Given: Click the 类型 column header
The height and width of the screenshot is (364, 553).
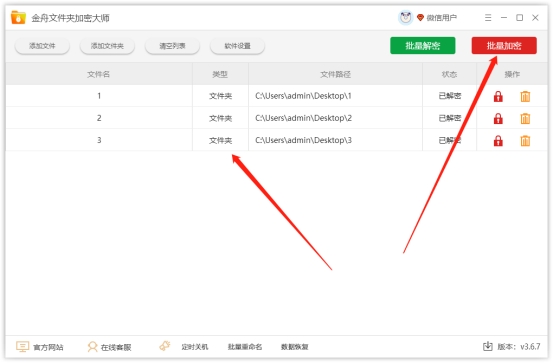Looking at the screenshot, I should [220, 74].
